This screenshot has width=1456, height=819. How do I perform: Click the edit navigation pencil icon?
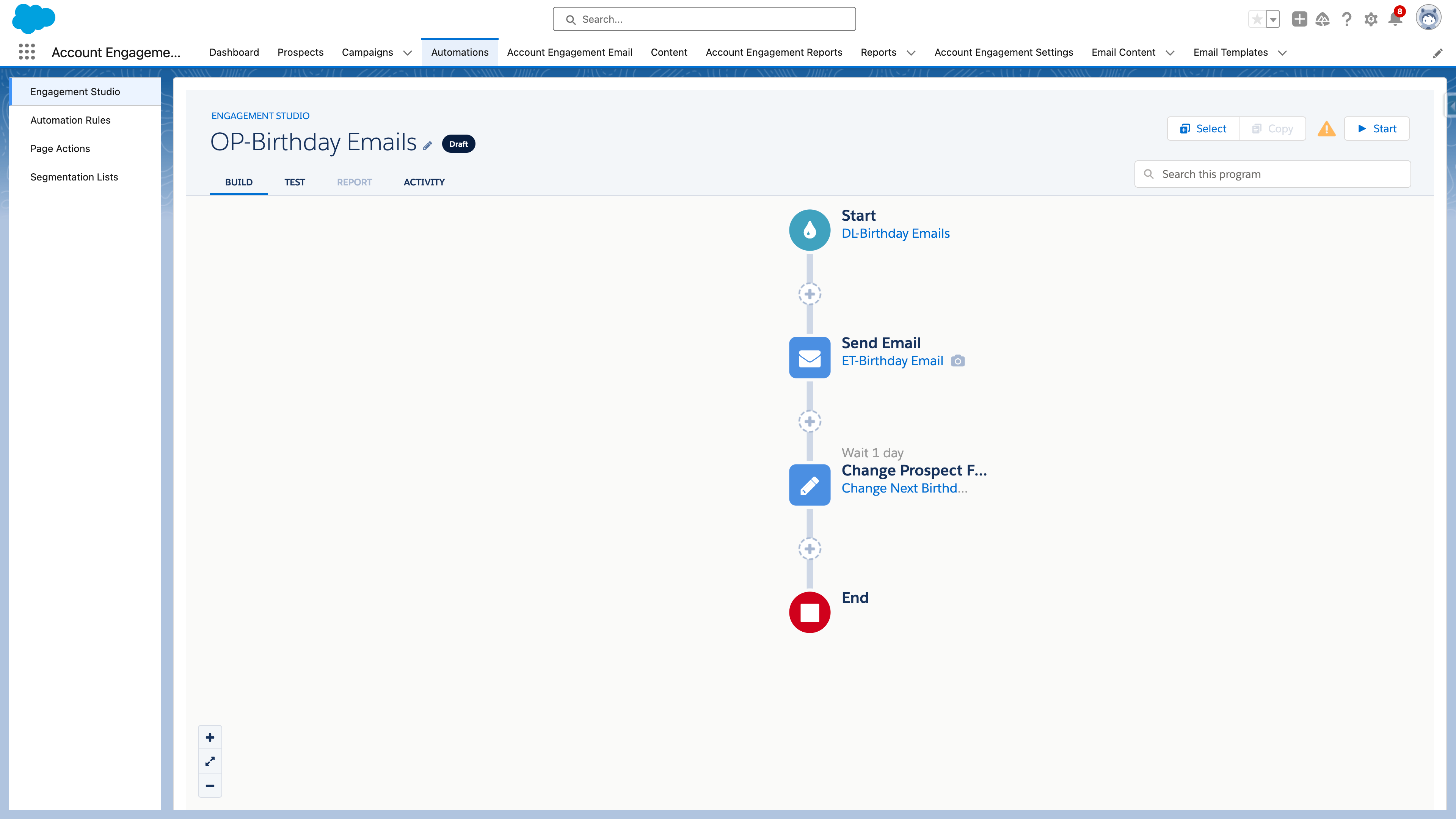pyautogui.click(x=1437, y=53)
